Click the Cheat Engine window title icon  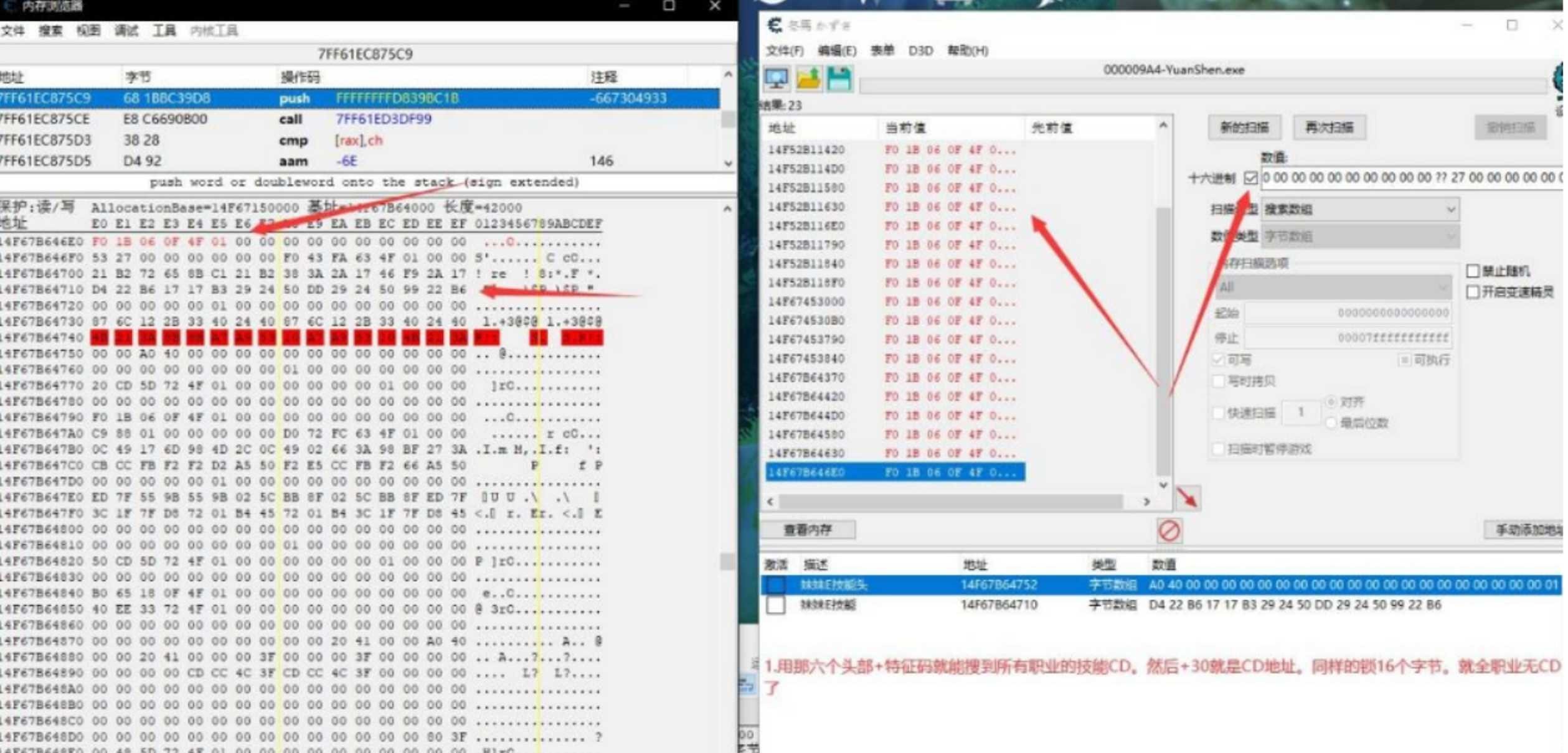point(775,25)
